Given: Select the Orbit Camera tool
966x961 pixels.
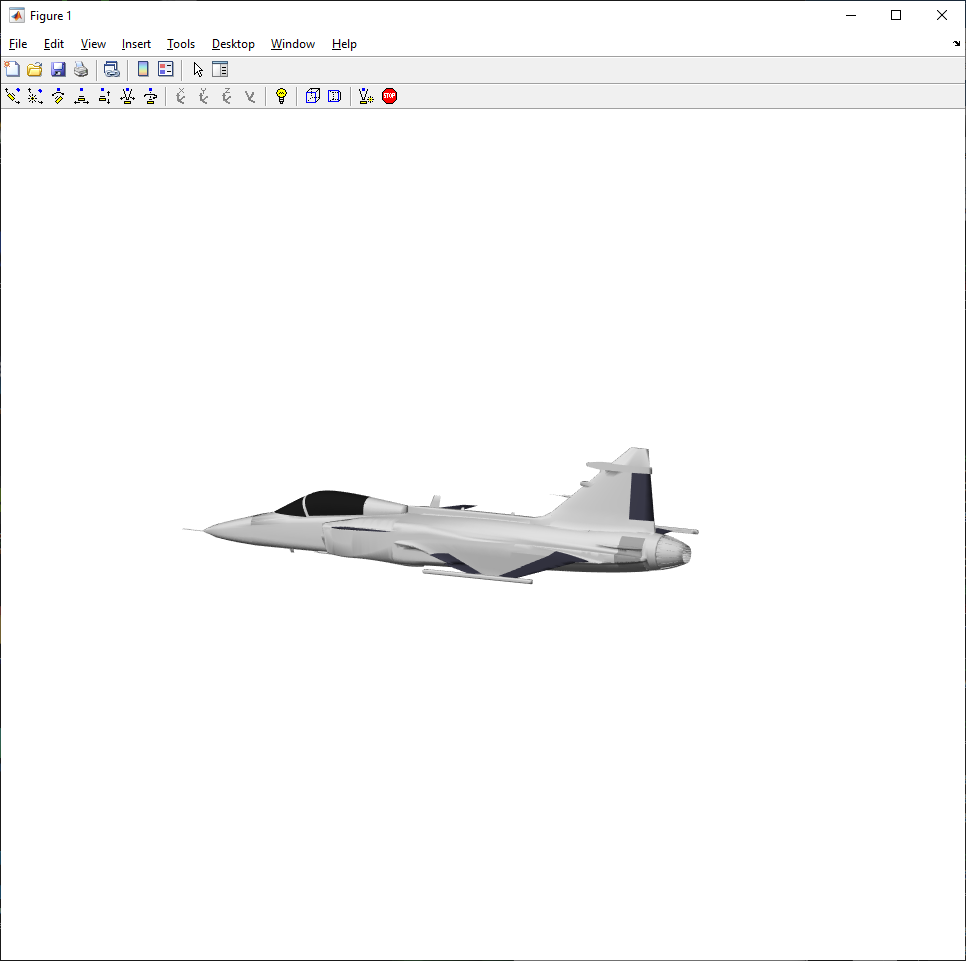Looking at the screenshot, I should (x=12, y=96).
